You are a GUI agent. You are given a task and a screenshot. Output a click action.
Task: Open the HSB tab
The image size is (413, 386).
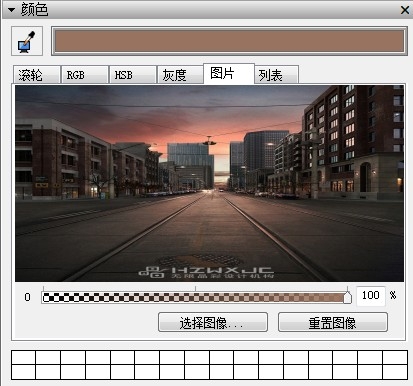pyautogui.click(x=133, y=75)
